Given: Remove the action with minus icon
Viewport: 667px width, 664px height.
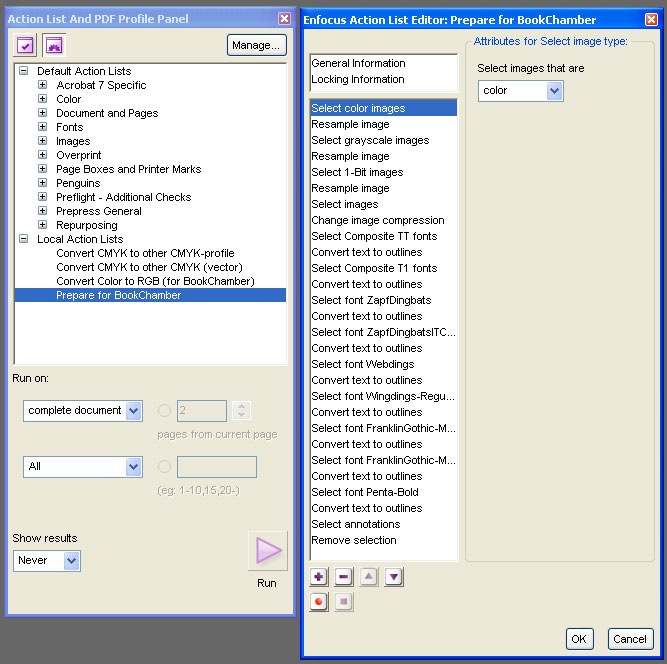Looking at the screenshot, I should [x=344, y=577].
